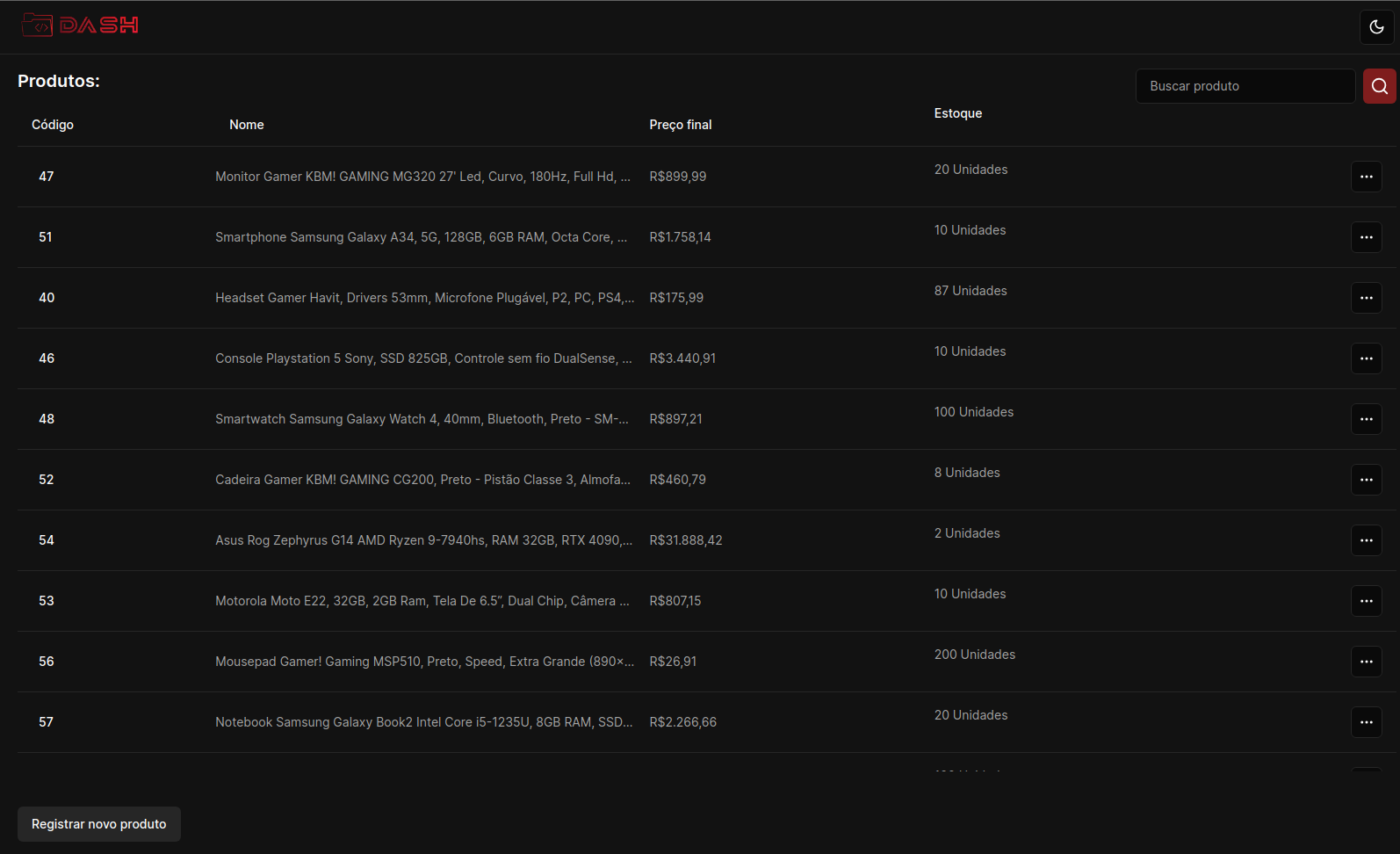Screen dimensions: 1400x854
Task: Click product code 40
Action: click(x=47, y=298)
